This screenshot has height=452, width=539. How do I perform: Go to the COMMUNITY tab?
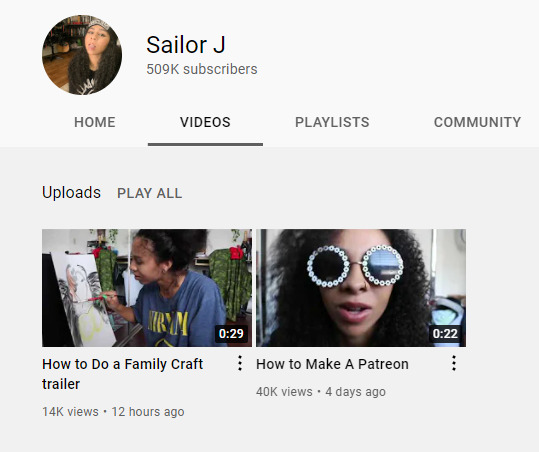[477, 122]
